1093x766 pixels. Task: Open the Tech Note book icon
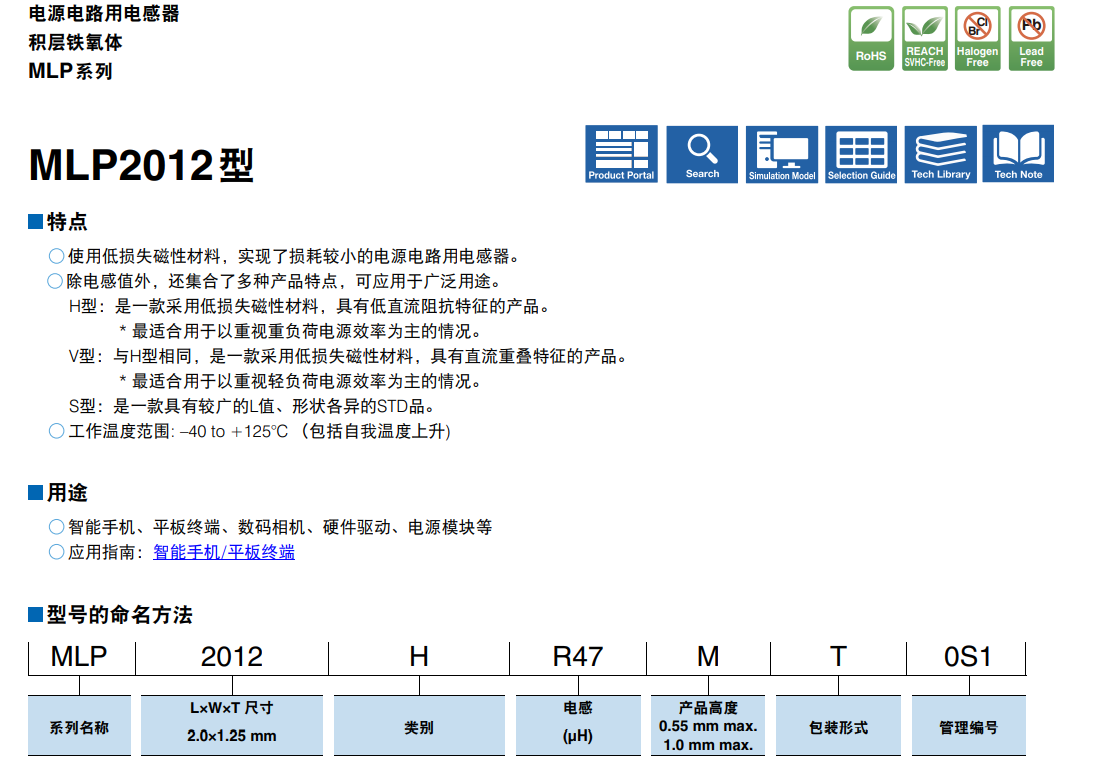click(1018, 154)
